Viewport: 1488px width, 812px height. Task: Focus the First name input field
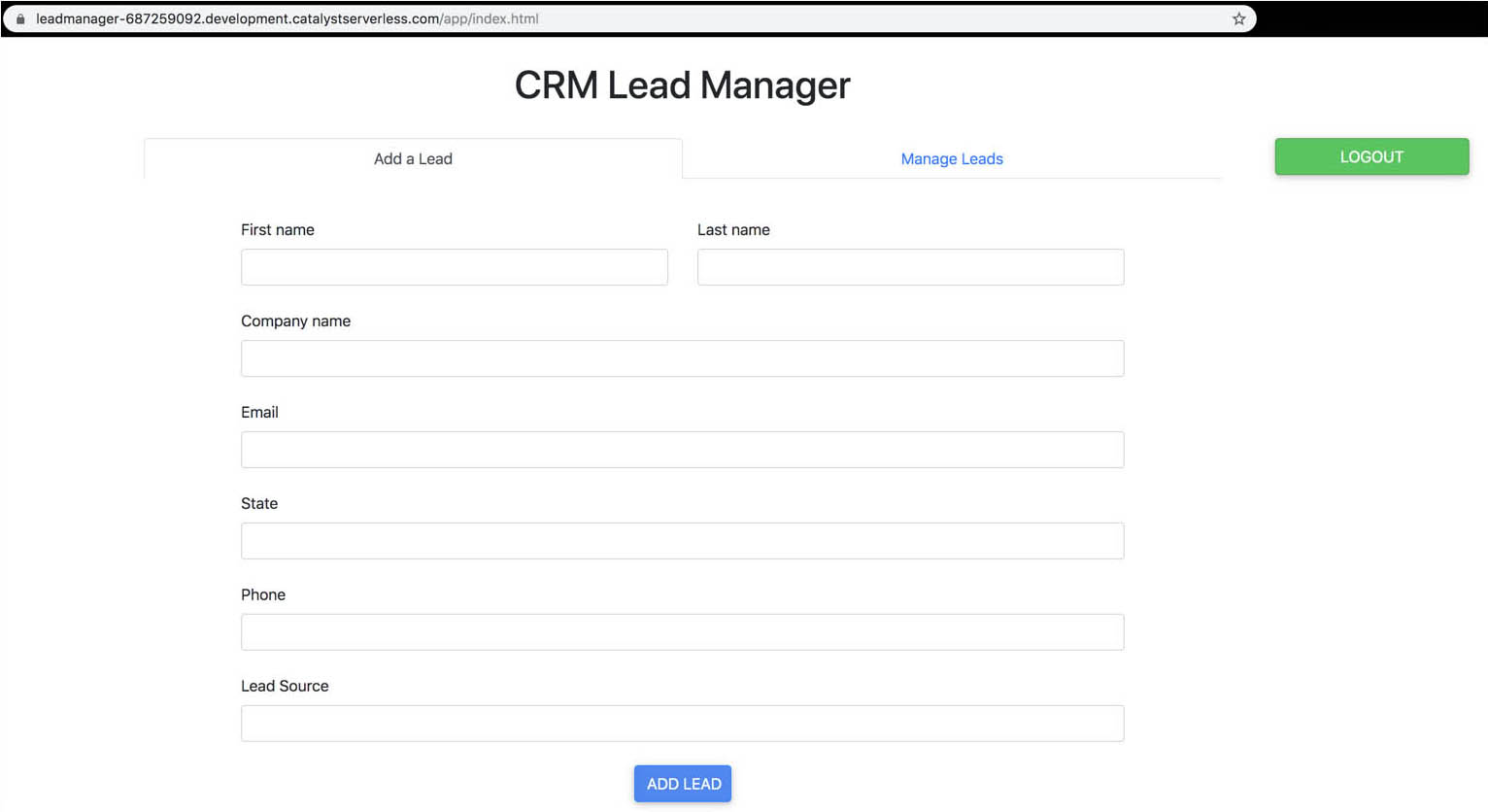coord(454,267)
